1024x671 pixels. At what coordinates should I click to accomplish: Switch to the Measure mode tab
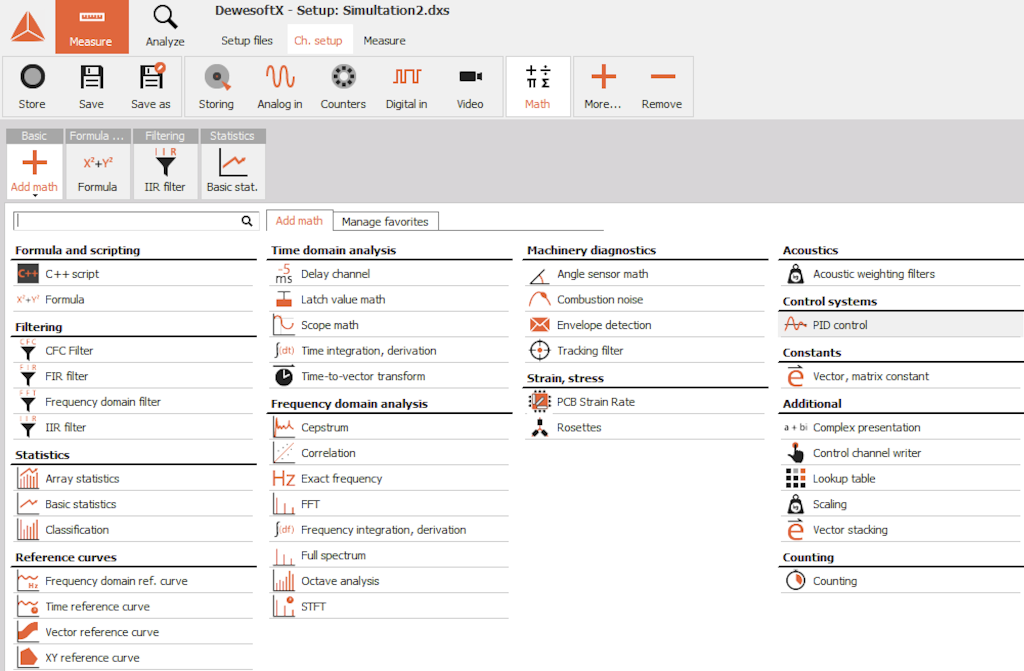pos(91,27)
